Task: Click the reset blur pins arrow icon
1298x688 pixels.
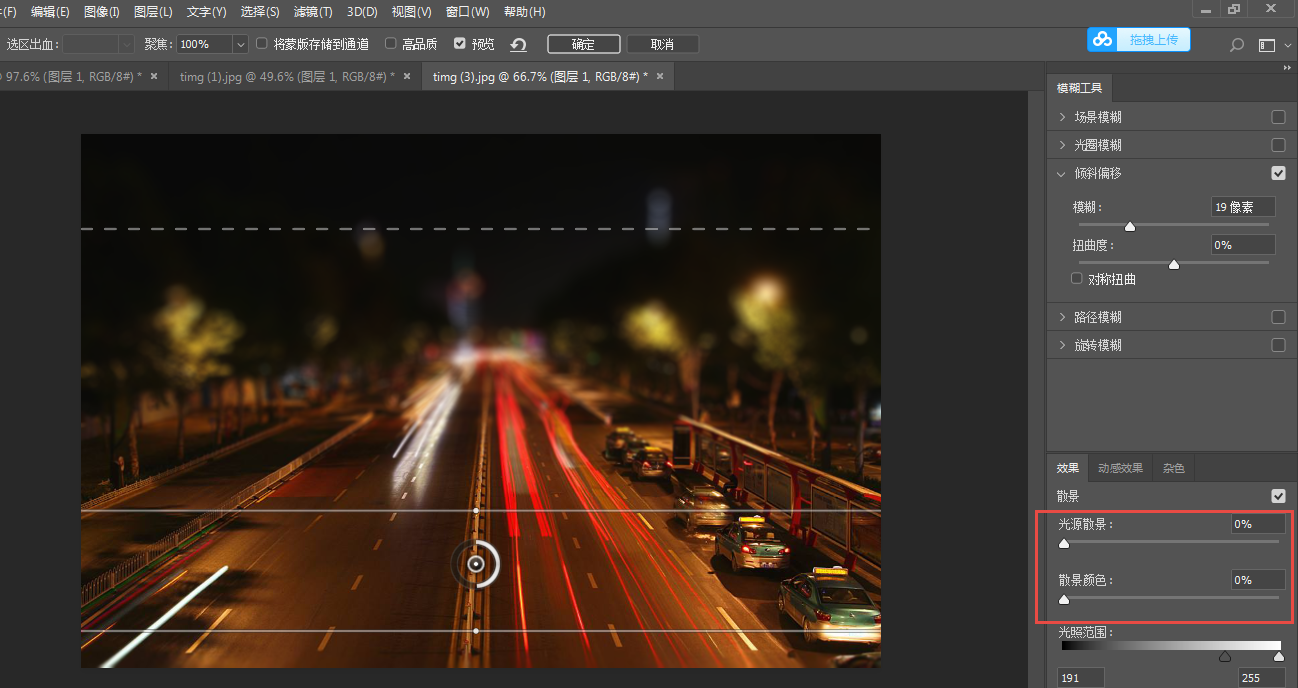Action: [518, 44]
